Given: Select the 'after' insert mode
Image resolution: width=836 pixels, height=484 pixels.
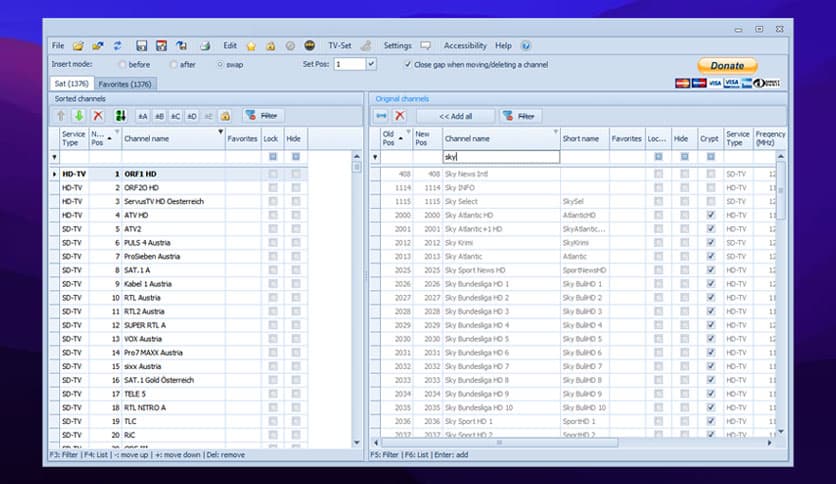Looking at the screenshot, I should tap(174, 64).
